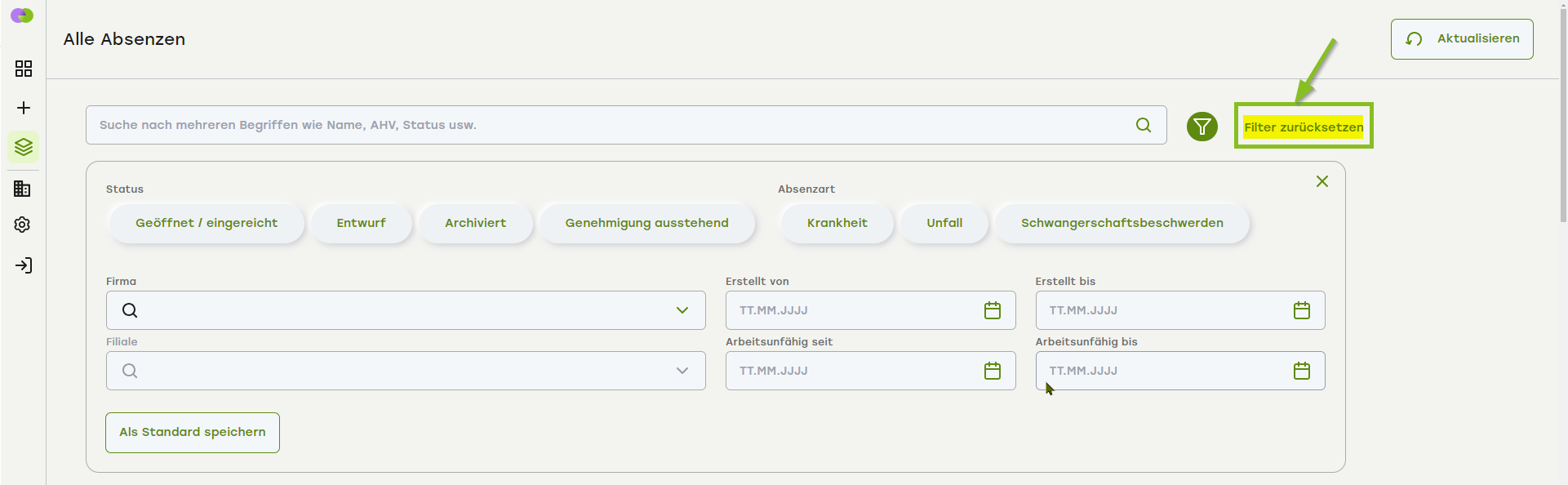Screen dimensions: 1568x485
Task: Expand the Firma dropdown chevron
Action: point(682,310)
